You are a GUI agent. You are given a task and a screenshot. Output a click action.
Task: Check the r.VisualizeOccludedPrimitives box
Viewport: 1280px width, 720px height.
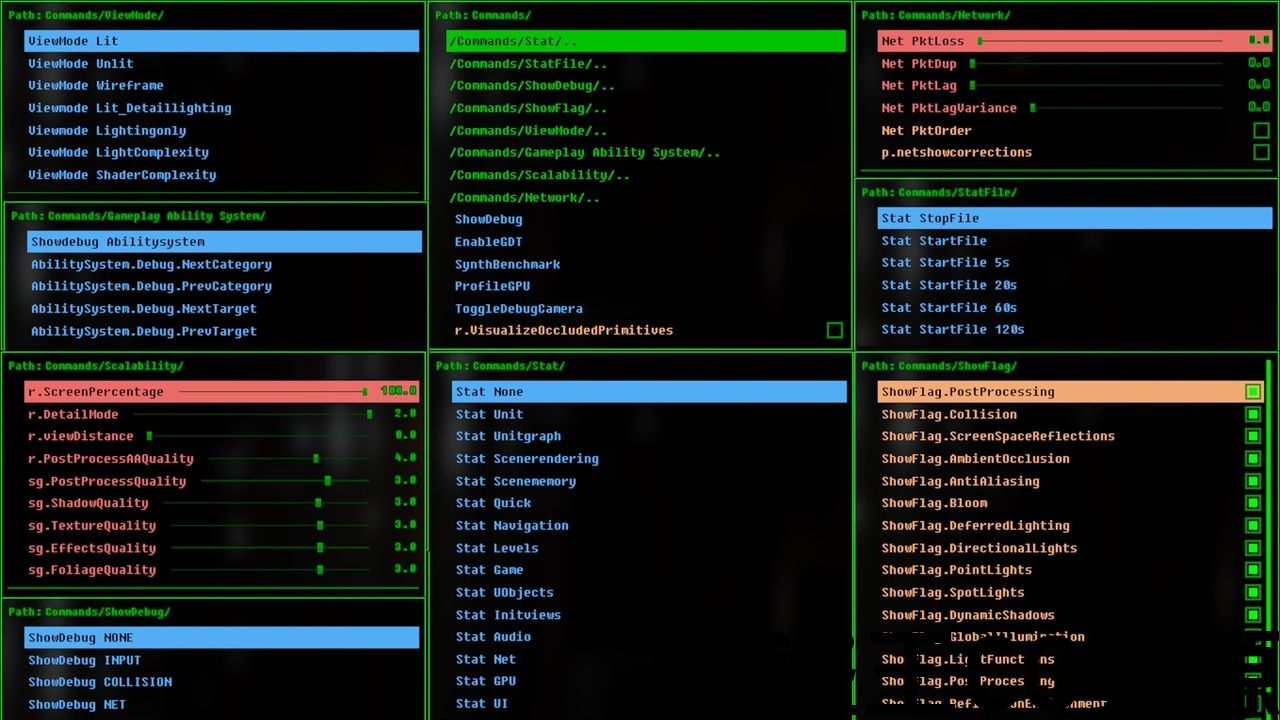(835, 330)
